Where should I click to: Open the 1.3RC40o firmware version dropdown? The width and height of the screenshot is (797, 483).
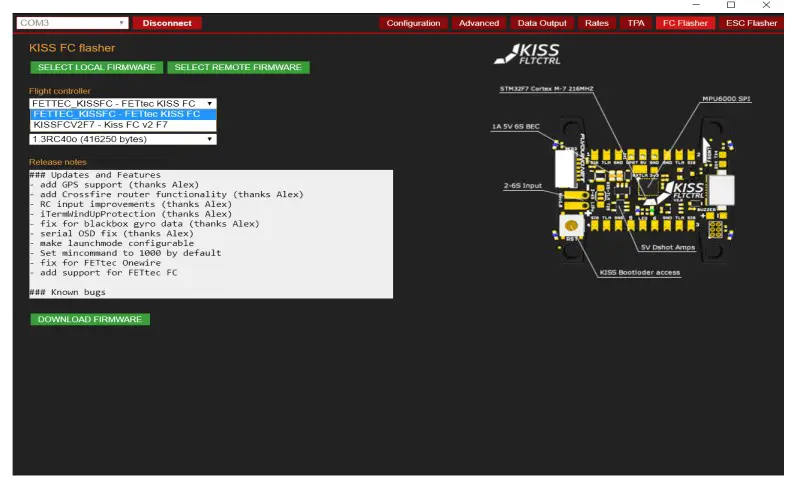coord(123,139)
